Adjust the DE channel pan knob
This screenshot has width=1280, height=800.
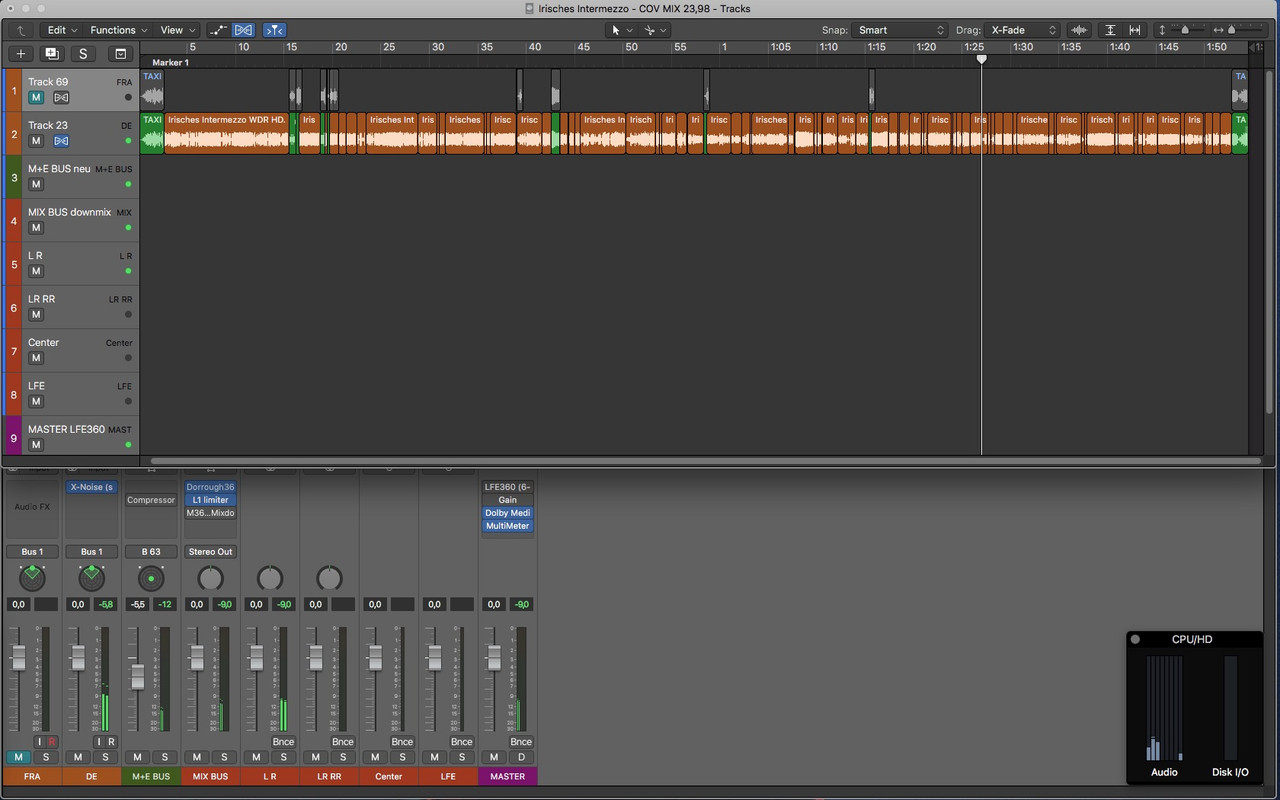coord(91,577)
